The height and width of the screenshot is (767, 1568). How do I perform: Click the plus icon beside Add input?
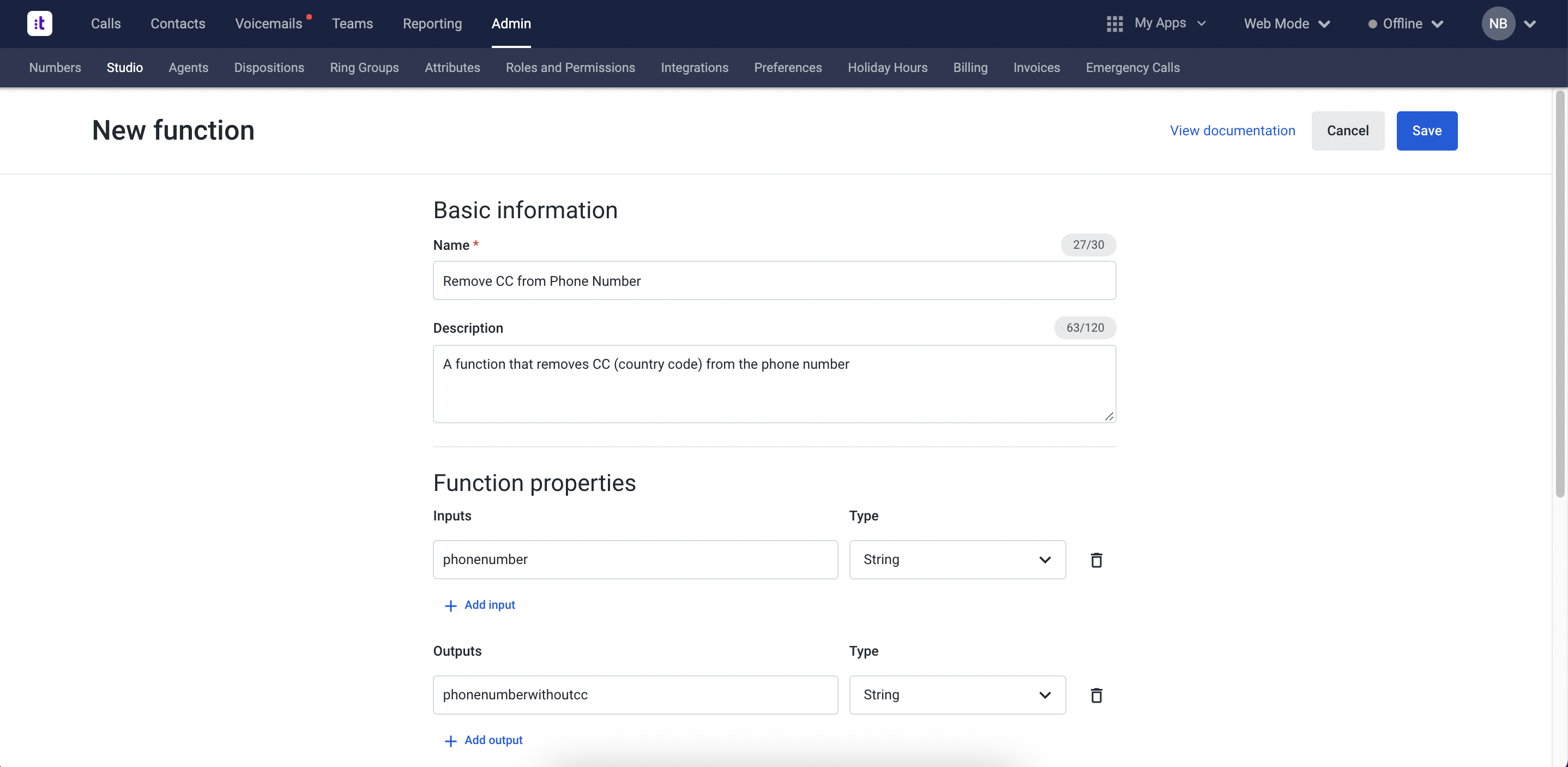(450, 605)
